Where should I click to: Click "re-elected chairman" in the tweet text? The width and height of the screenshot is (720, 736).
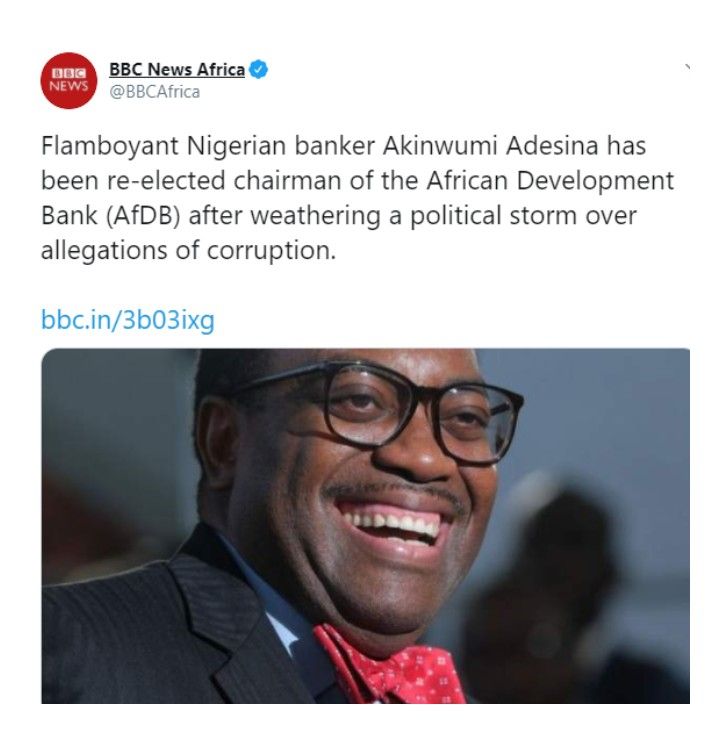[x=224, y=181]
